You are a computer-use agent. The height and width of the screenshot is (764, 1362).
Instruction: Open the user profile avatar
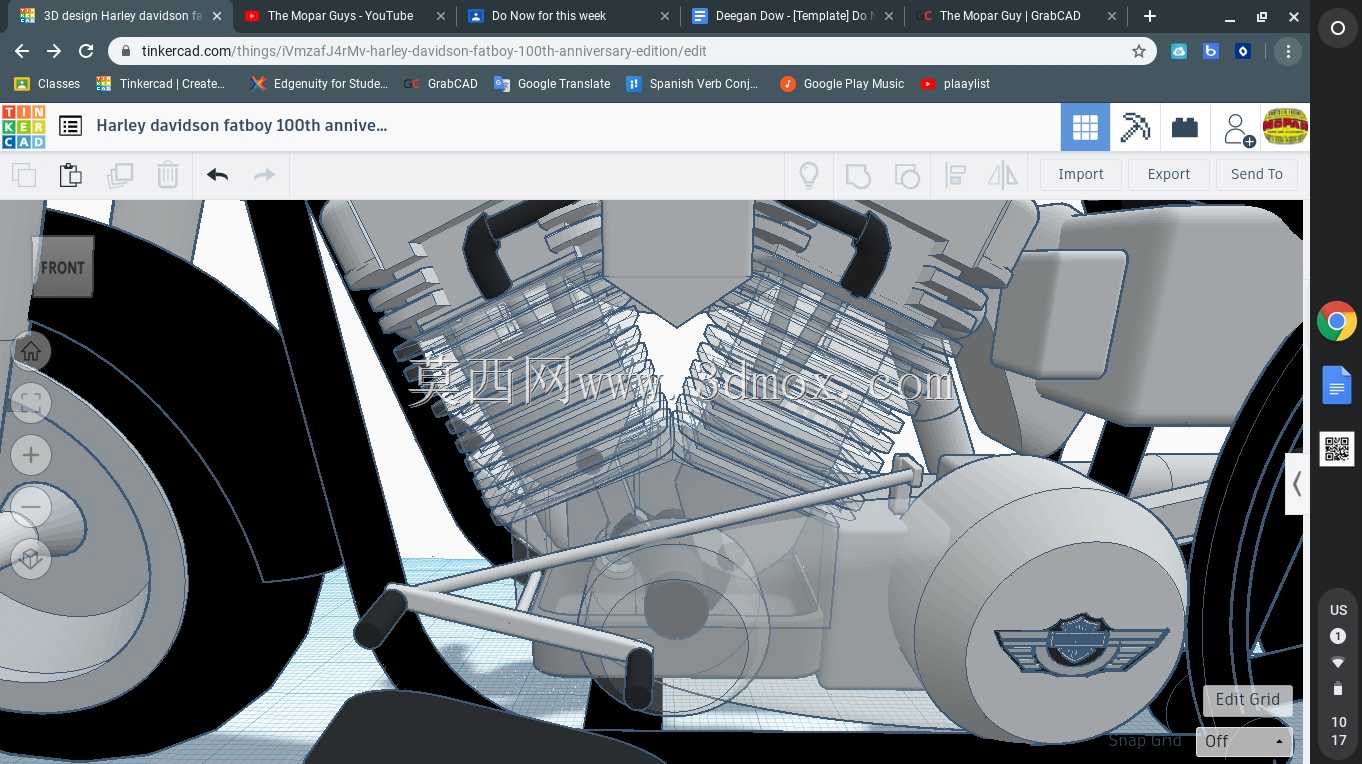click(x=1285, y=127)
